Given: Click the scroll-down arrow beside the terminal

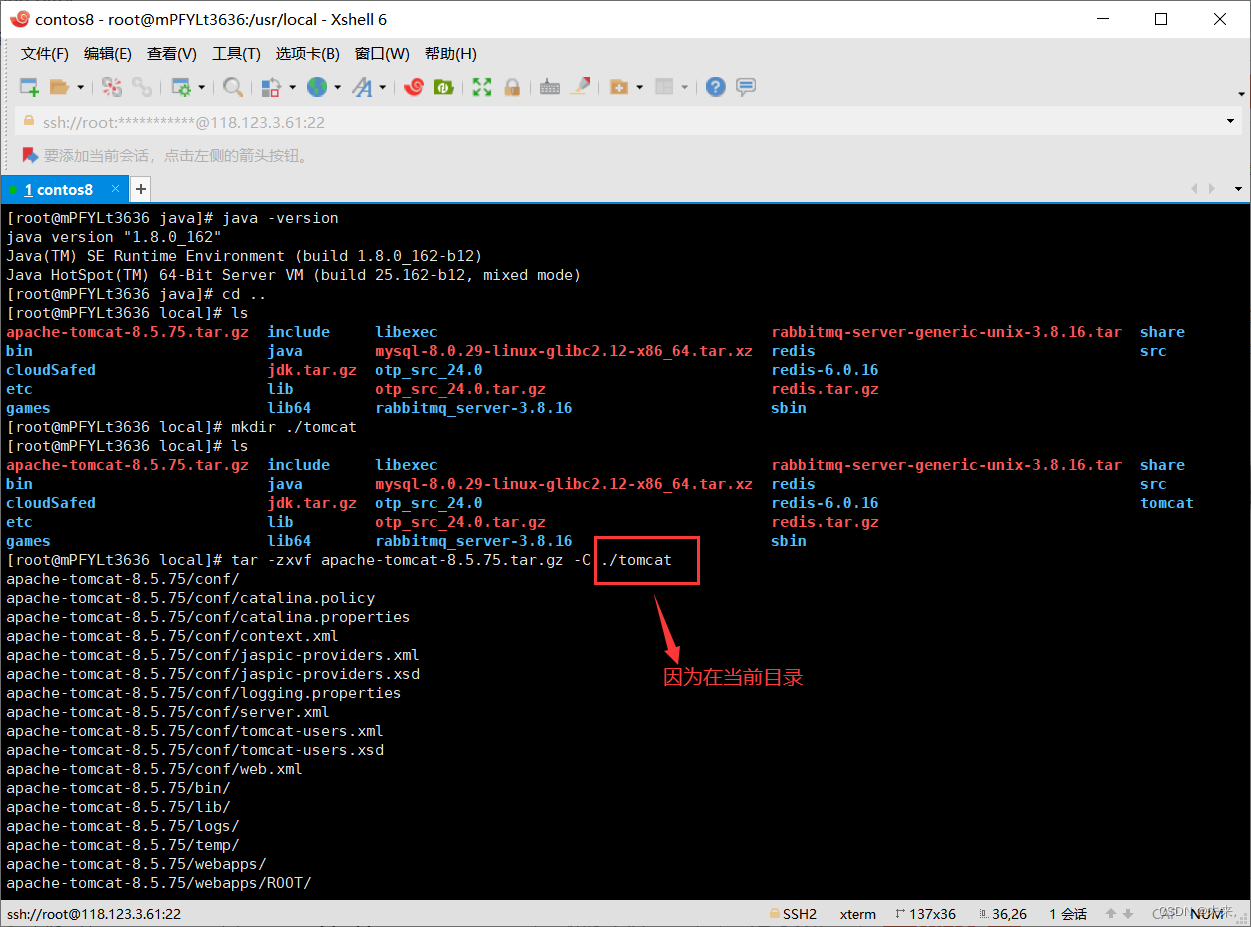Looking at the screenshot, I should pos(1238,188).
